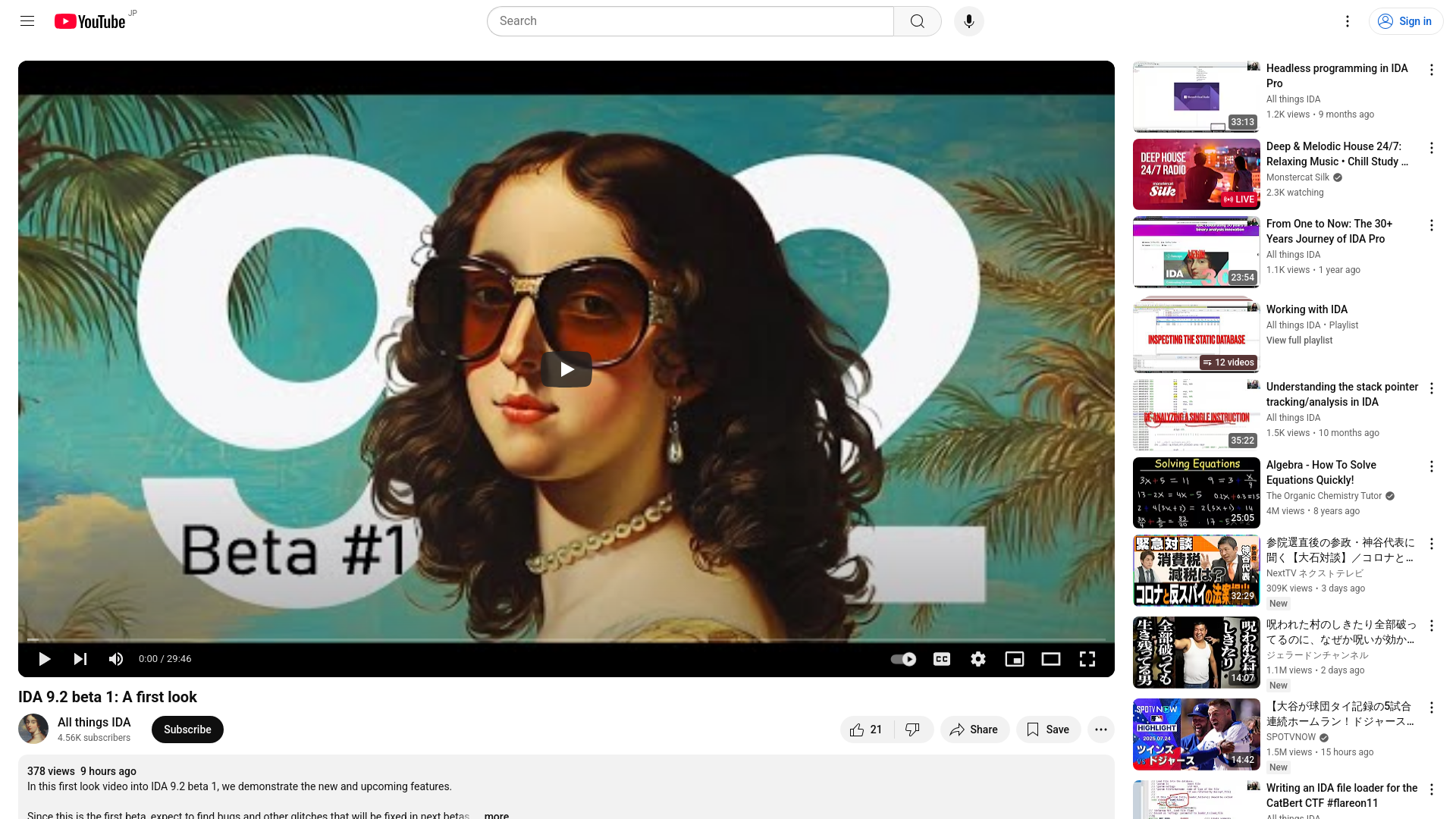Open the header settings three-dot menu
This screenshot has height=819, width=1456.
point(1348,21)
